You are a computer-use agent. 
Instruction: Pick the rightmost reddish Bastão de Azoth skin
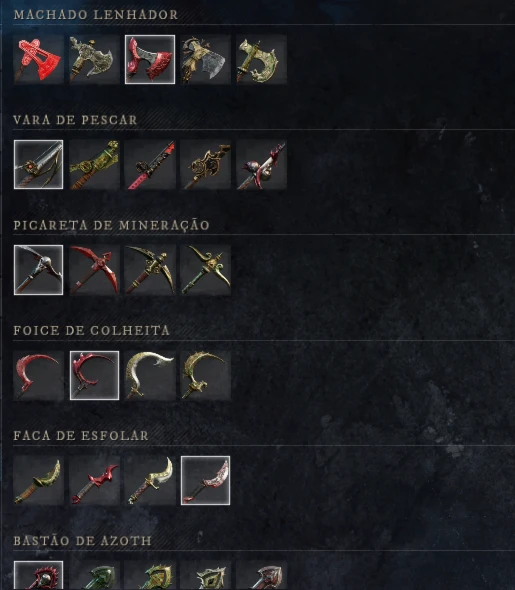[261, 576]
